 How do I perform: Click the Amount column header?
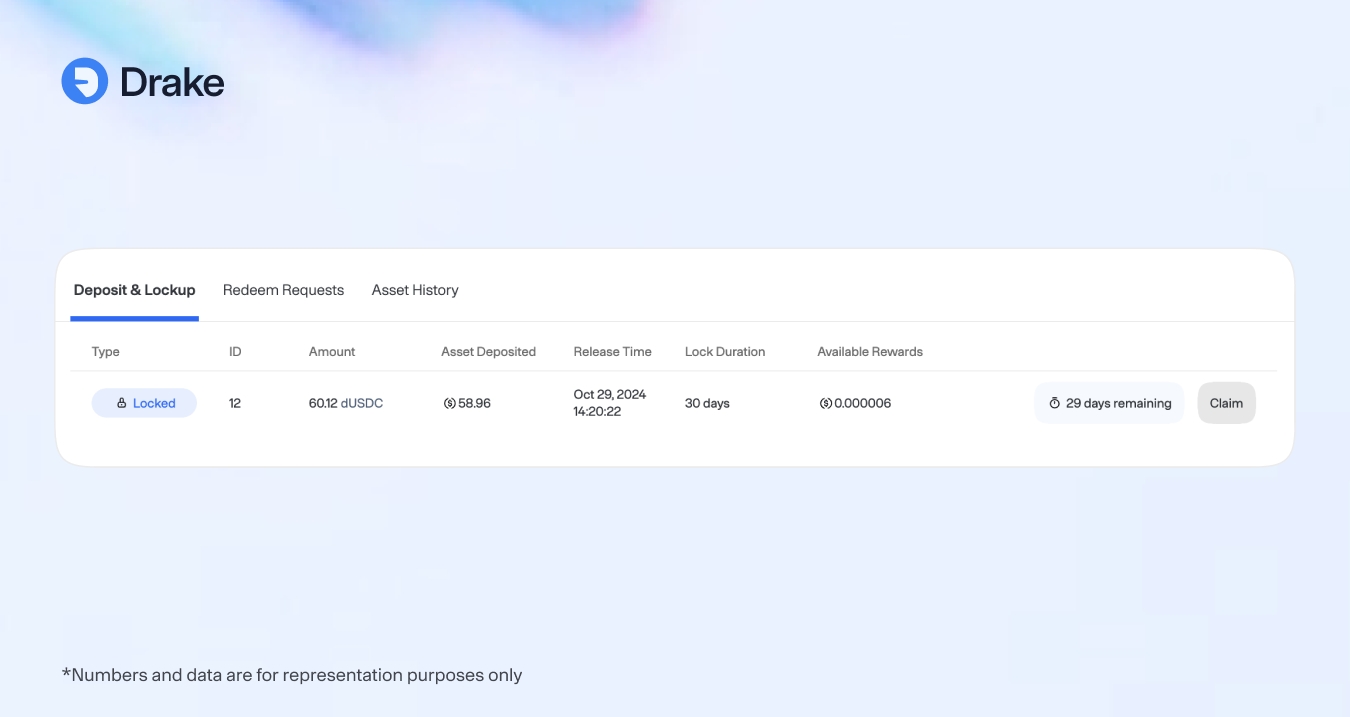click(x=332, y=352)
